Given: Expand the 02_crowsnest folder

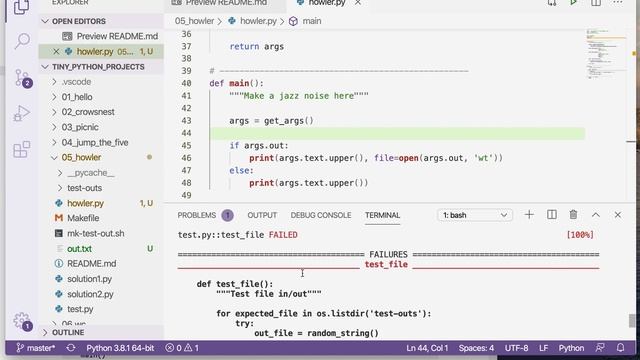Looking at the screenshot, I should [88, 112].
